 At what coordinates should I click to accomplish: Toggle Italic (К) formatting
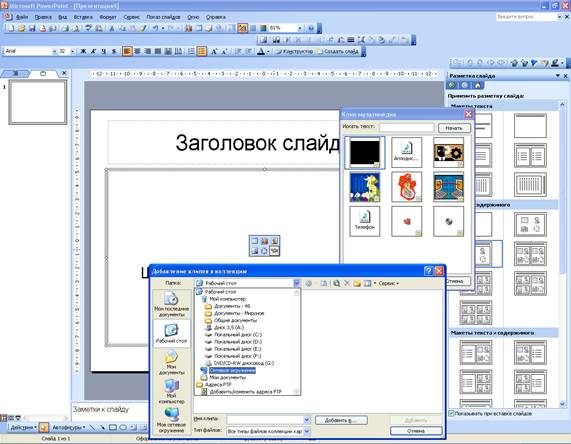94,51
